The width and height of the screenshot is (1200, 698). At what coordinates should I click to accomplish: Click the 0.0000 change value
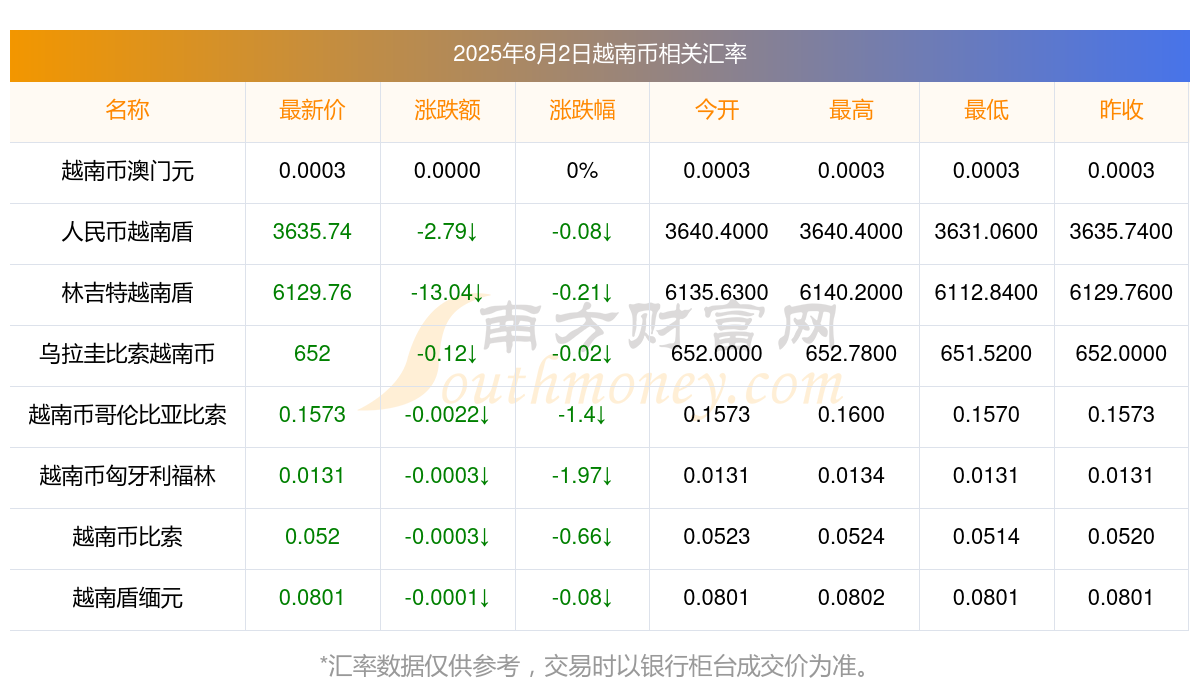[447, 171]
